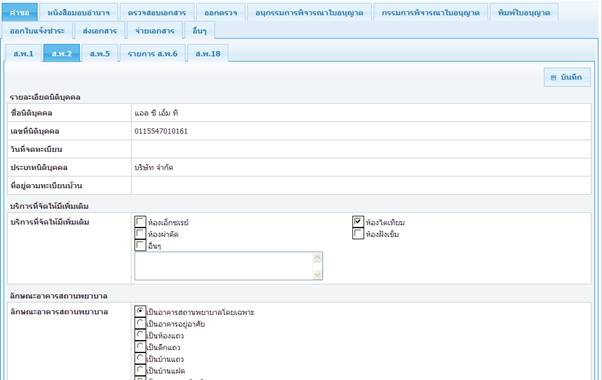The image size is (602, 380).
Task: Choose the เป็นห้องแถว radio button
Action: [140, 335]
